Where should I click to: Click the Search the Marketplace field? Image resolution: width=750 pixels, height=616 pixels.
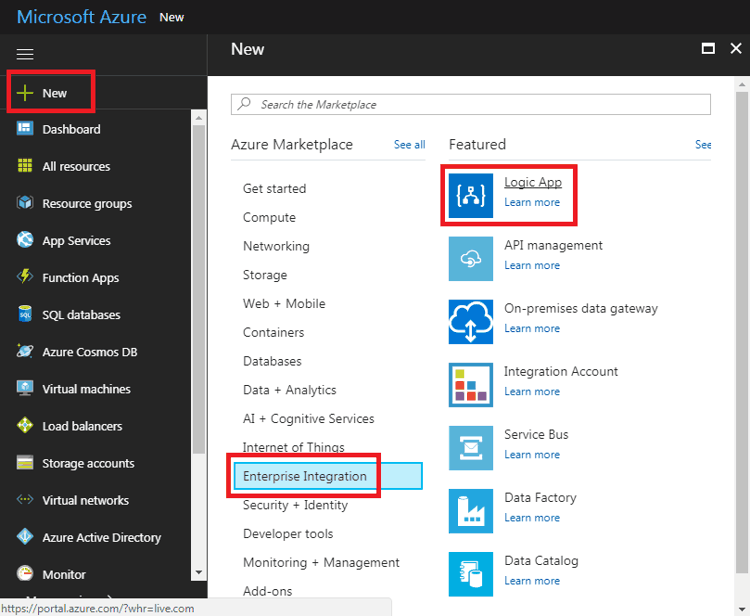click(470, 104)
